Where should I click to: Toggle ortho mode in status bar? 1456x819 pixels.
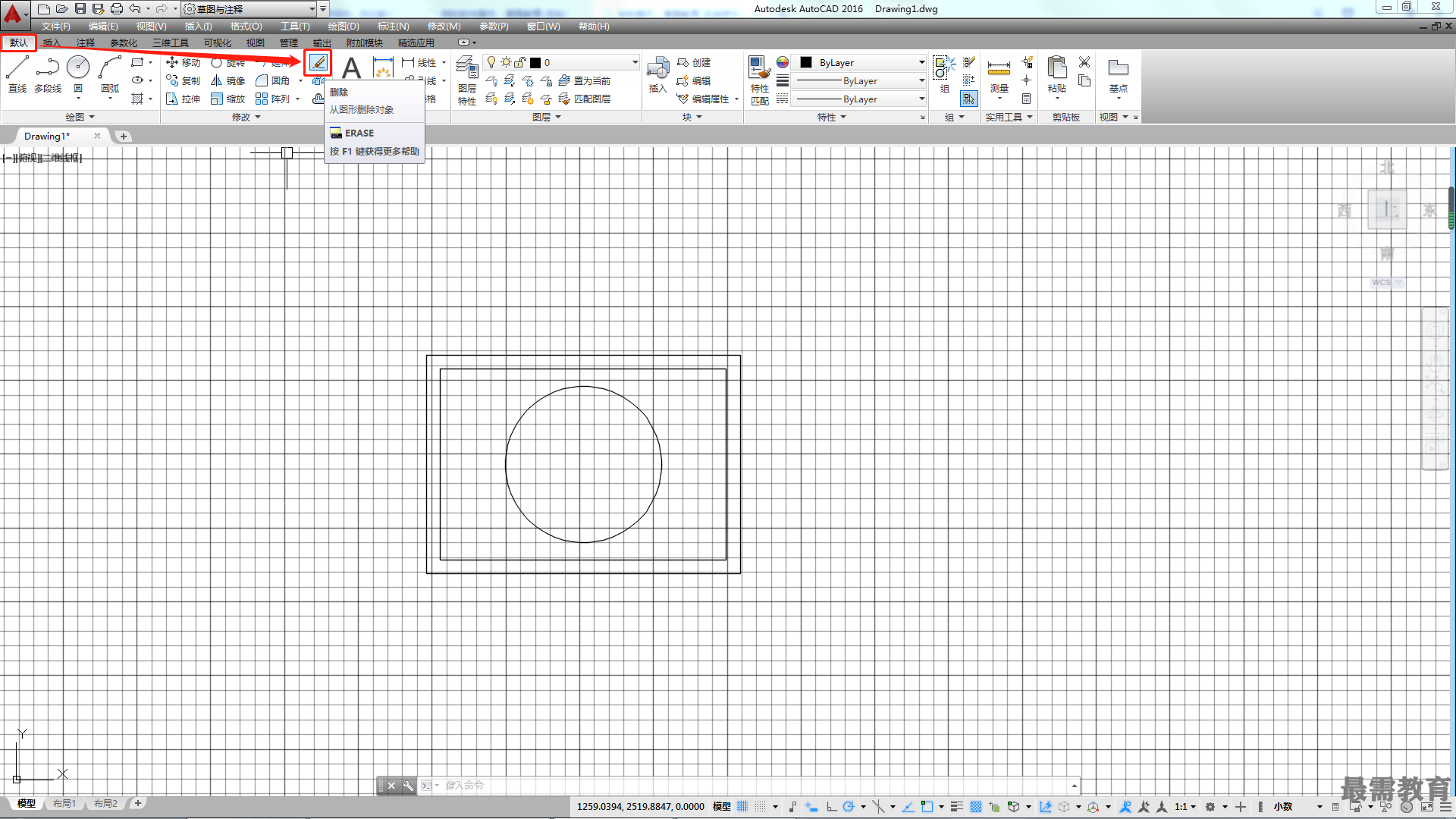pos(831,807)
